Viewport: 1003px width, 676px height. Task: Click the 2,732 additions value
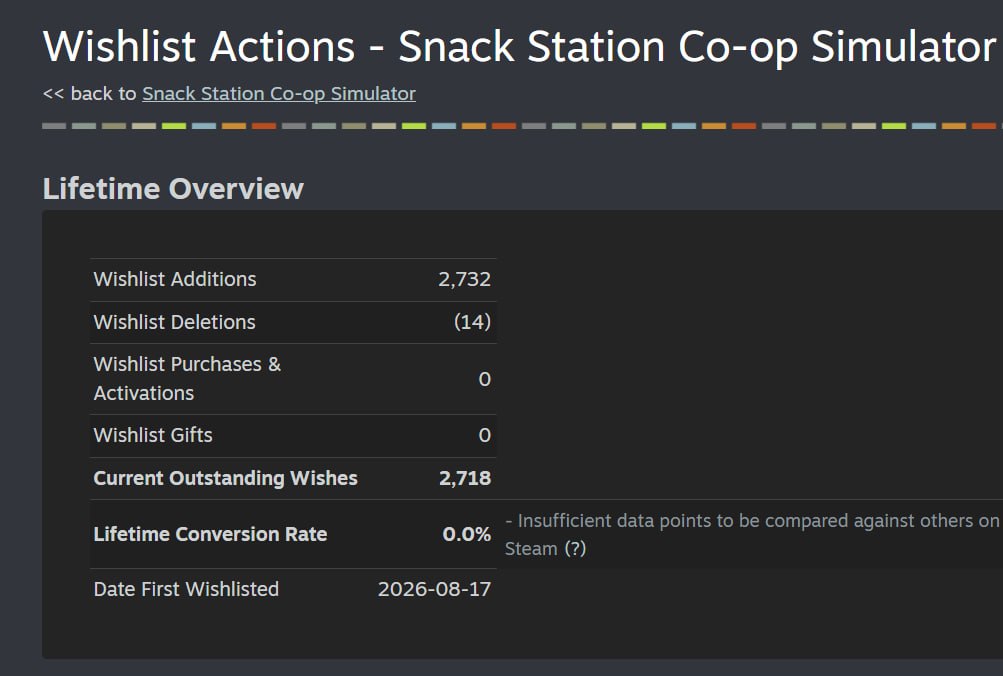tap(464, 279)
